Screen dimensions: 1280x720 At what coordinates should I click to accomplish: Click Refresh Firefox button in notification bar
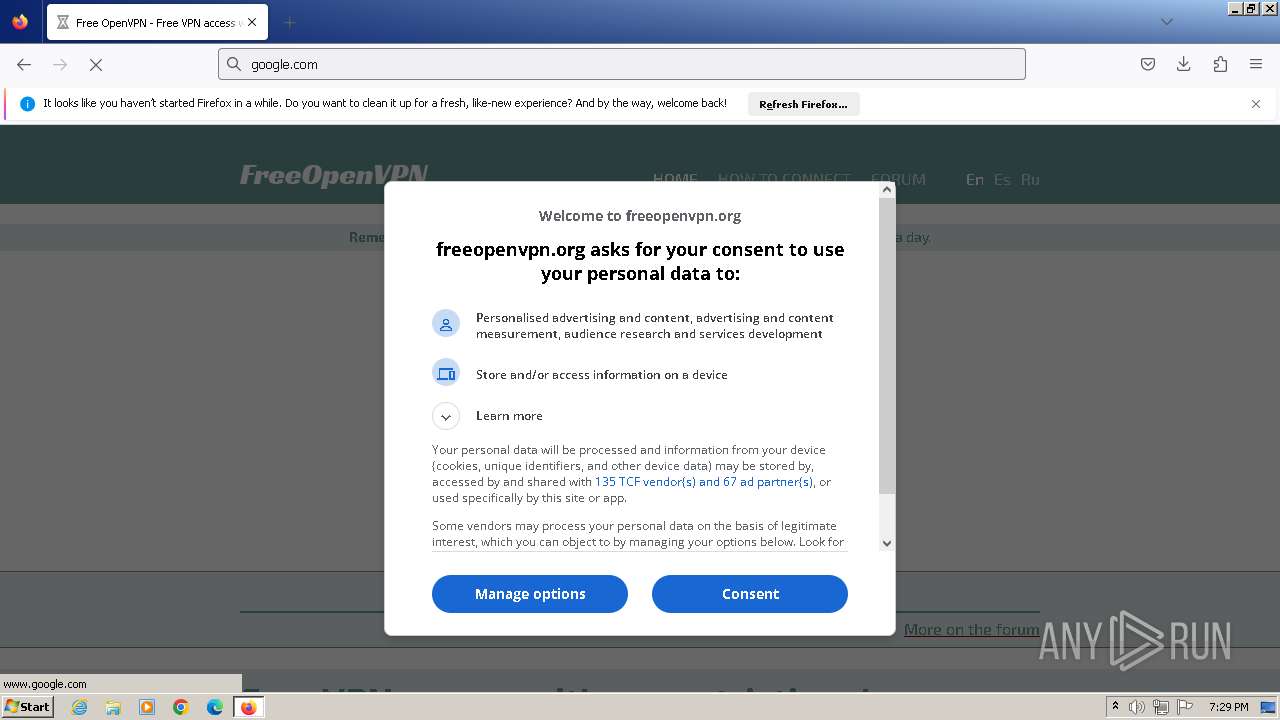tap(803, 104)
